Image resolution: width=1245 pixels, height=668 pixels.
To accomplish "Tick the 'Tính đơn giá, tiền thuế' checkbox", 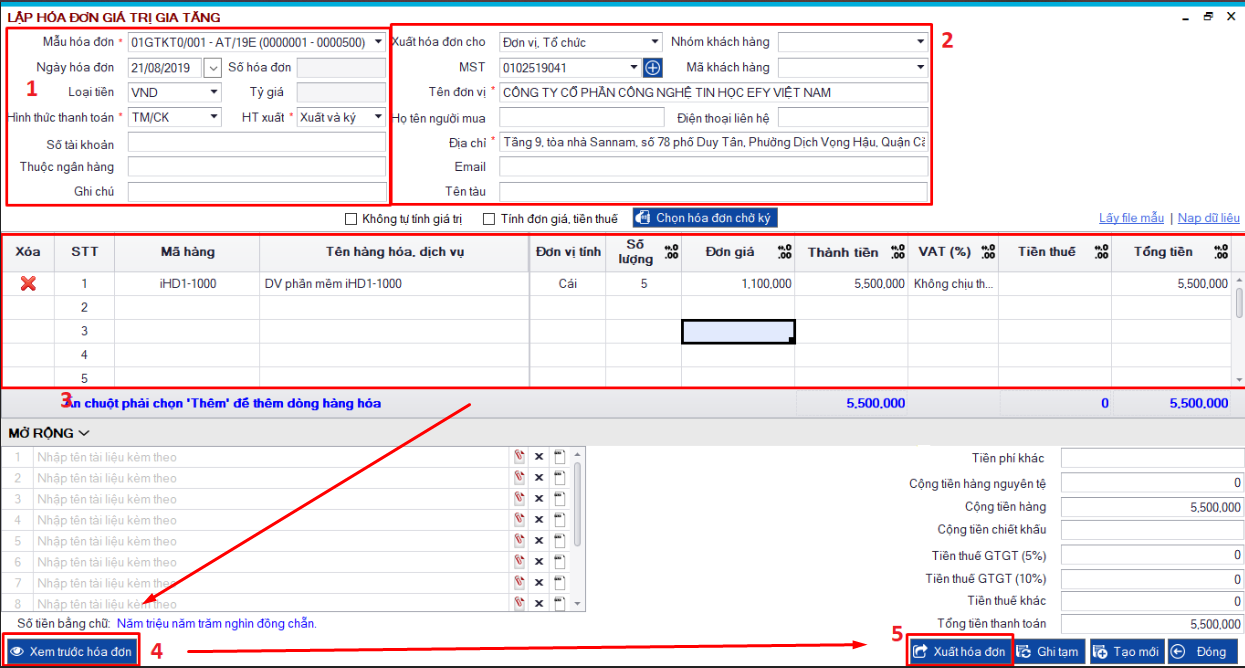I will click(x=489, y=219).
